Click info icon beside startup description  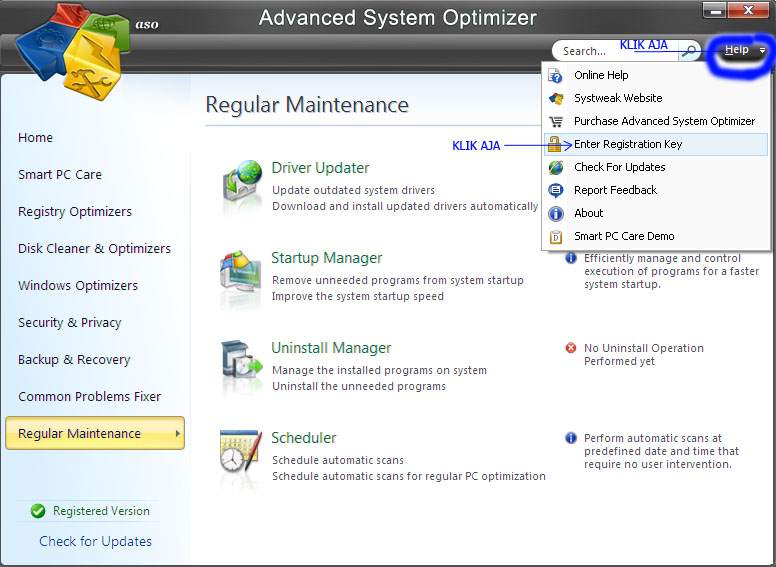(571, 258)
